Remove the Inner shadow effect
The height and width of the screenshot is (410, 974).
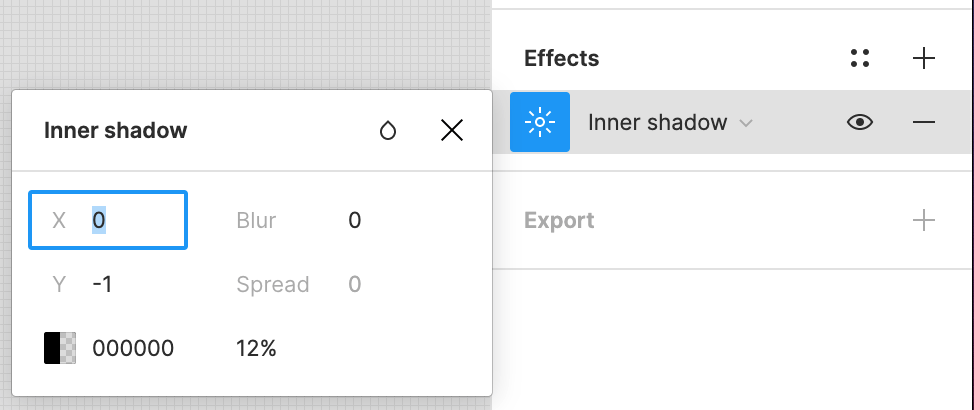(924, 122)
